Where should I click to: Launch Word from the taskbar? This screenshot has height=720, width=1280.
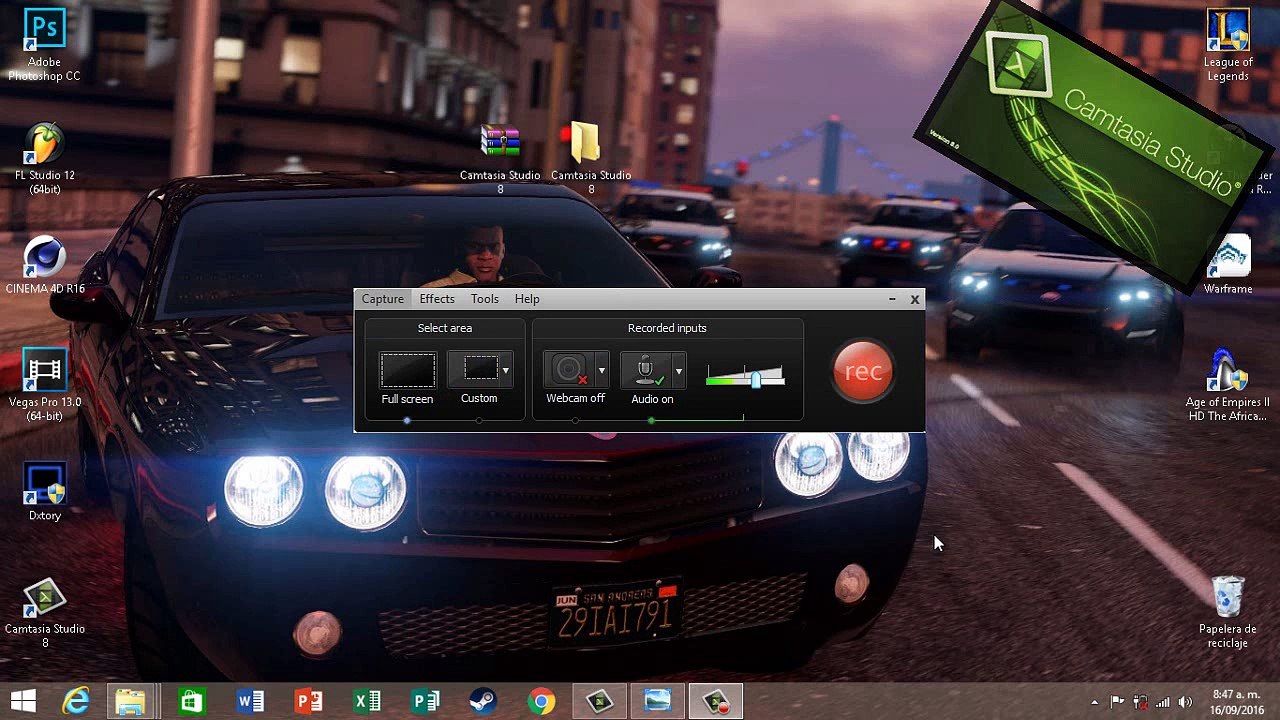pyautogui.click(x=250, y=701)
